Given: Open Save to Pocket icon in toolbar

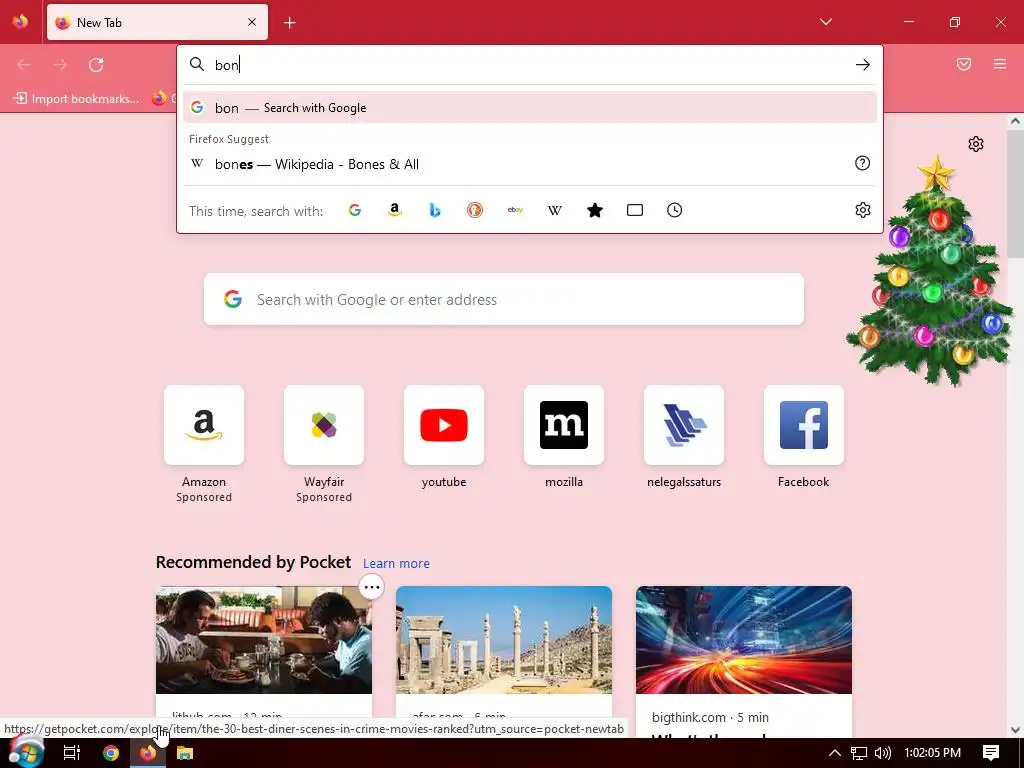Looking at the screenshot, I should click(x=964, y=64).
